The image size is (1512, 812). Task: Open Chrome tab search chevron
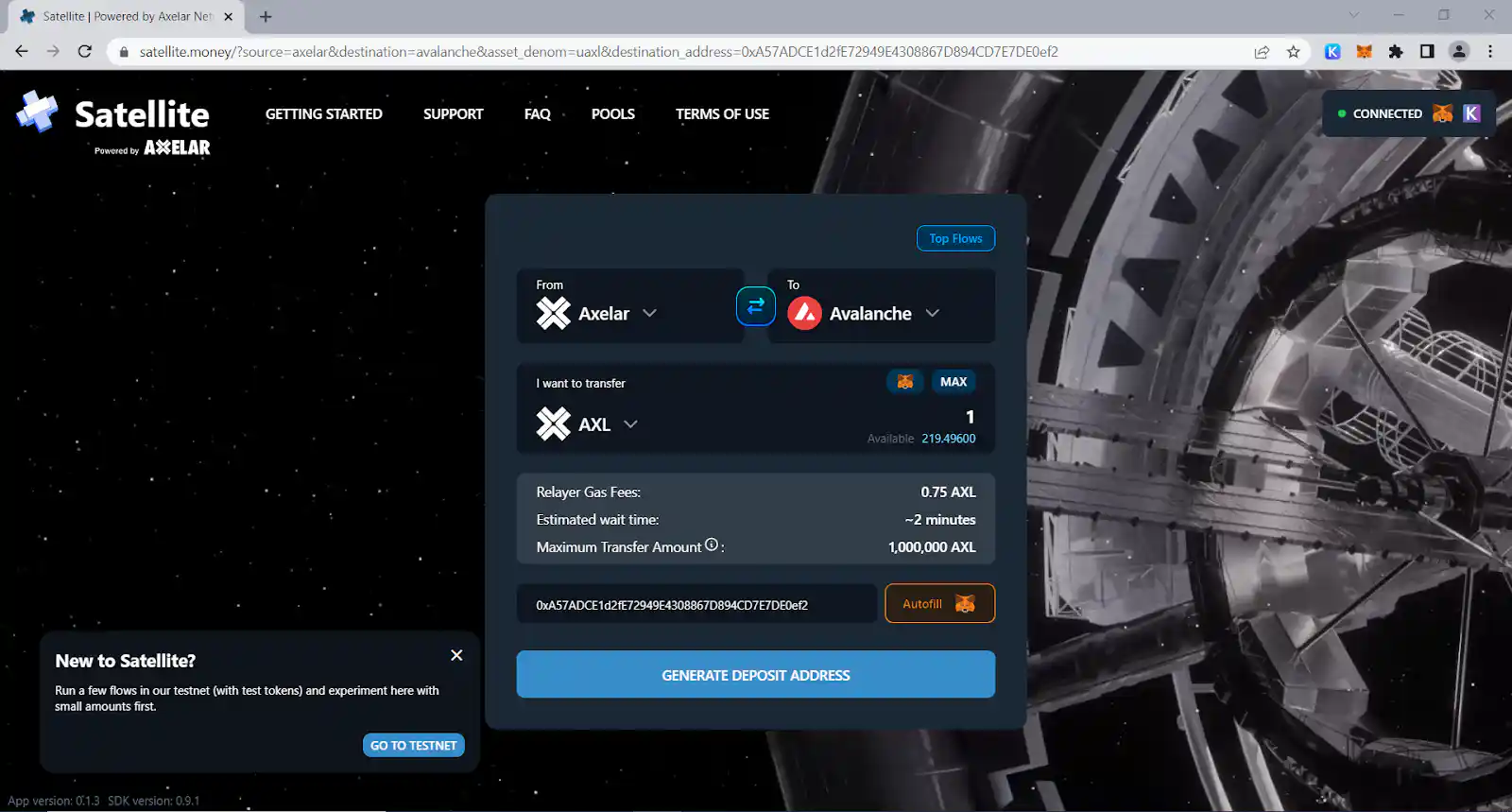[1353, 15]
